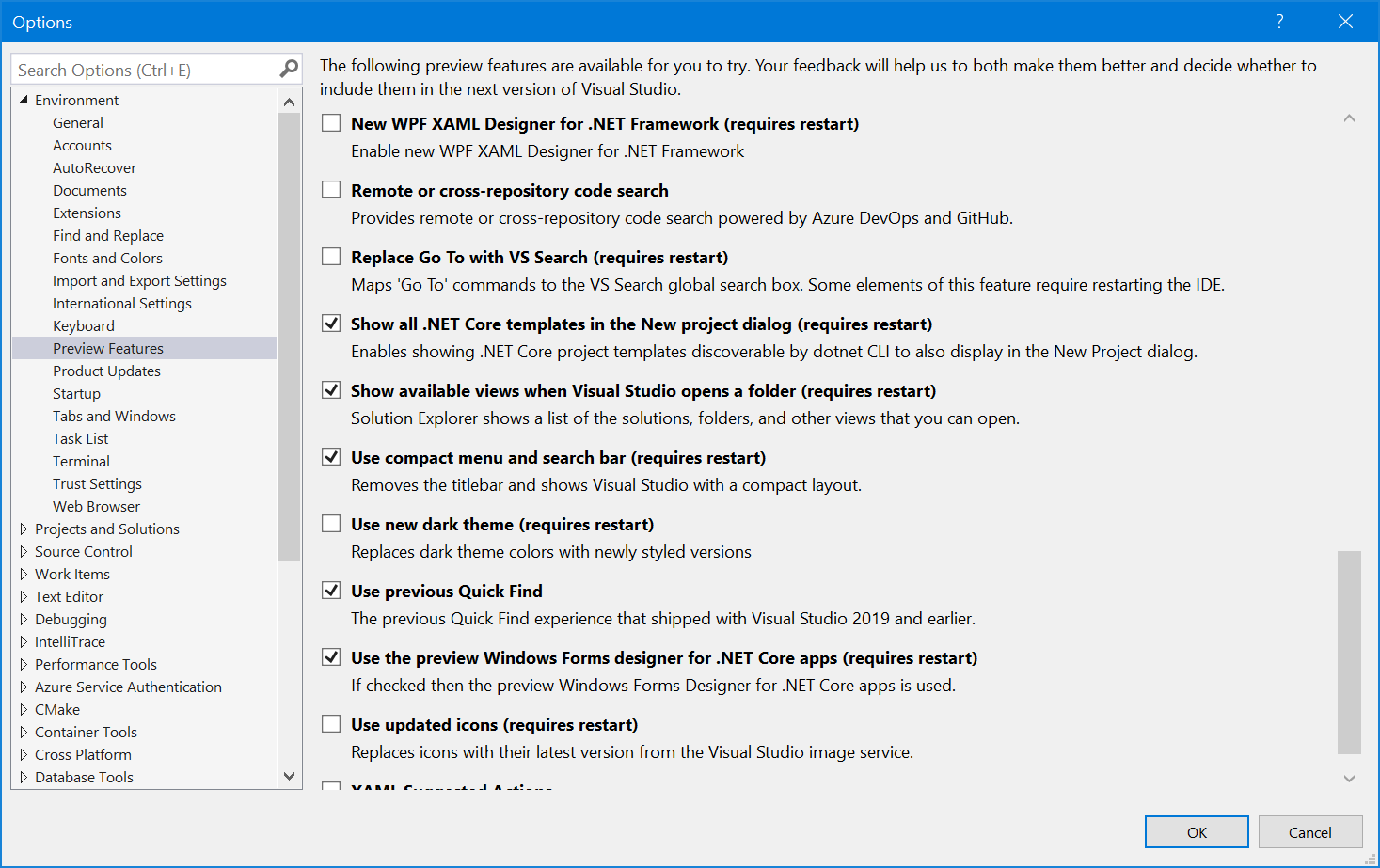This screenshot has width=1380, height=868.
Task: Open Terminal settings page
Action: point(81,461)
